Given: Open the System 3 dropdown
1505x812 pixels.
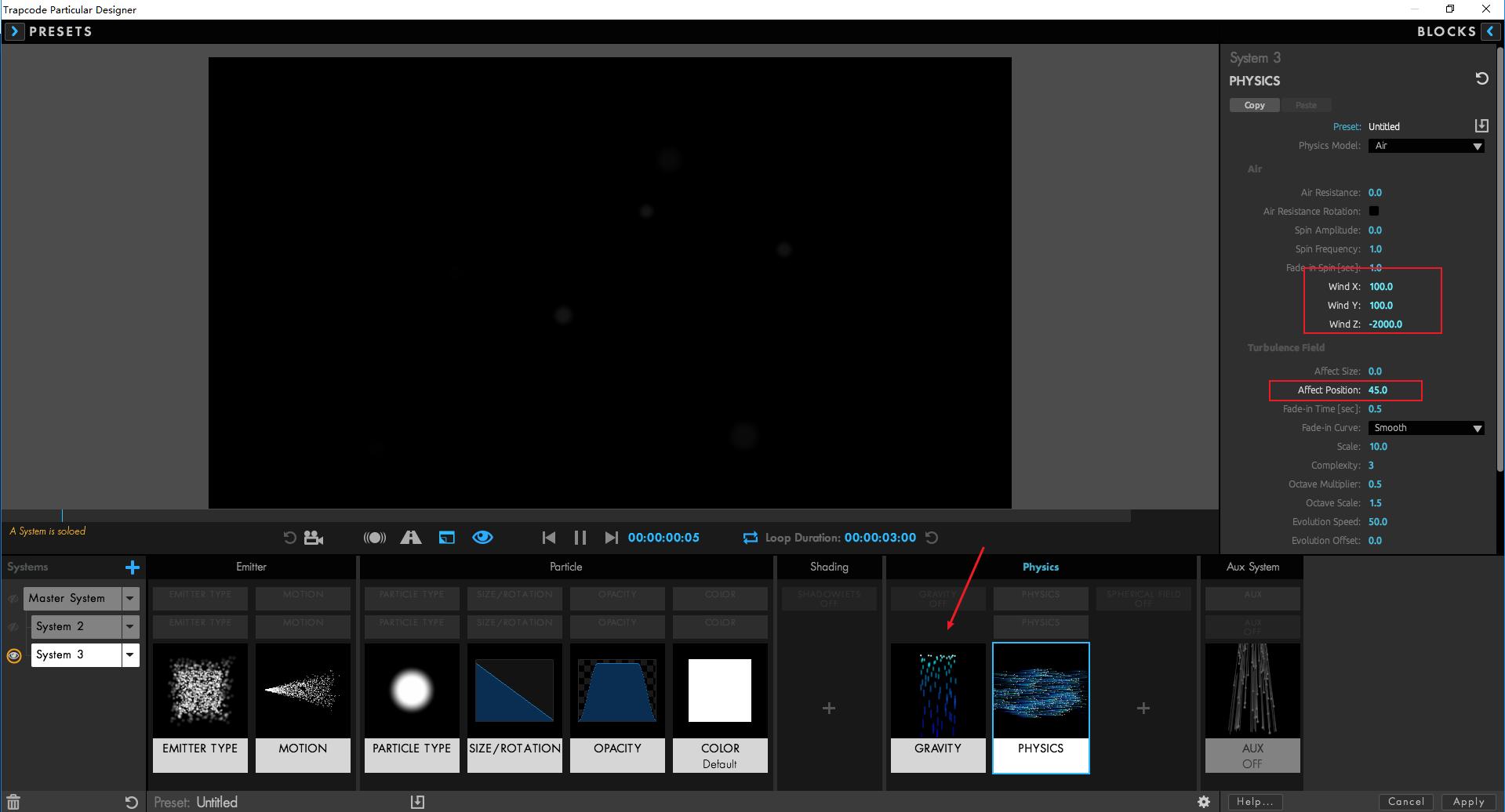Looking at the screenshot, I should [130, 655].
